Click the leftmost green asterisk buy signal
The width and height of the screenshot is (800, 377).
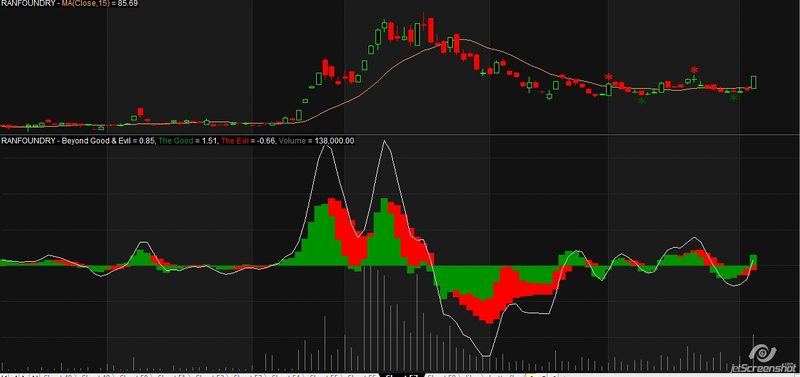pos(642,100)
